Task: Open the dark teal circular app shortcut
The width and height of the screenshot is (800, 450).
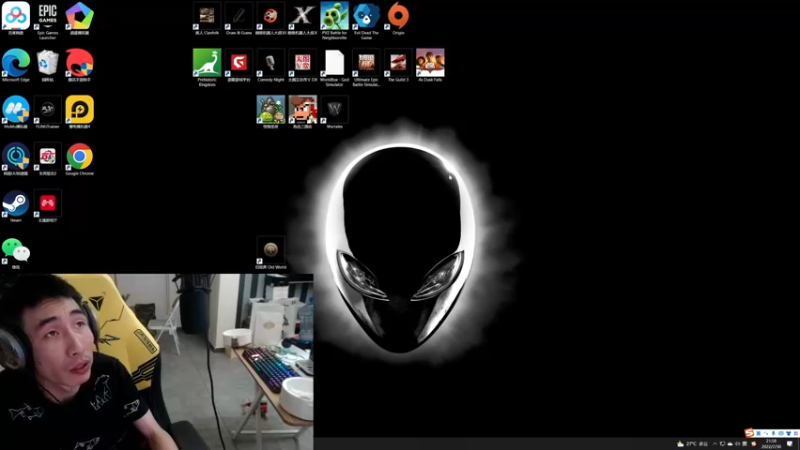Action: coord(16,157)
